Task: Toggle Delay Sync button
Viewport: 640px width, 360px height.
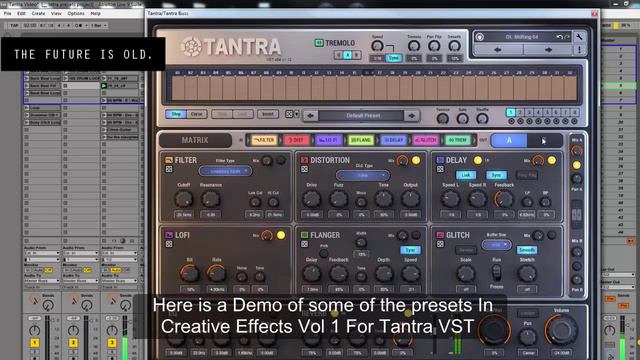Action: (496, 175)
